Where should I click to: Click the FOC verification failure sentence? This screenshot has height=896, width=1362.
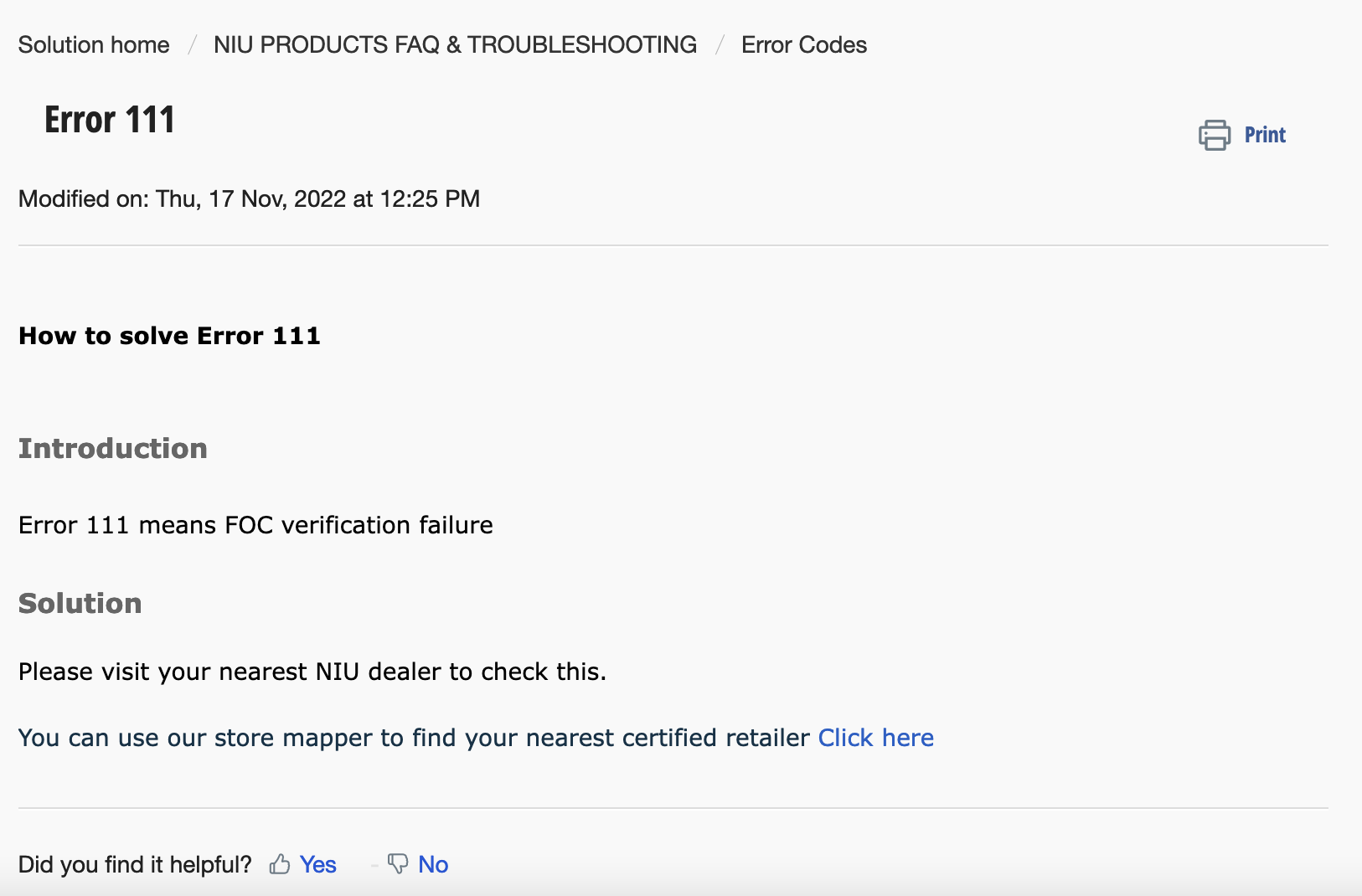(x=255, y=525)
